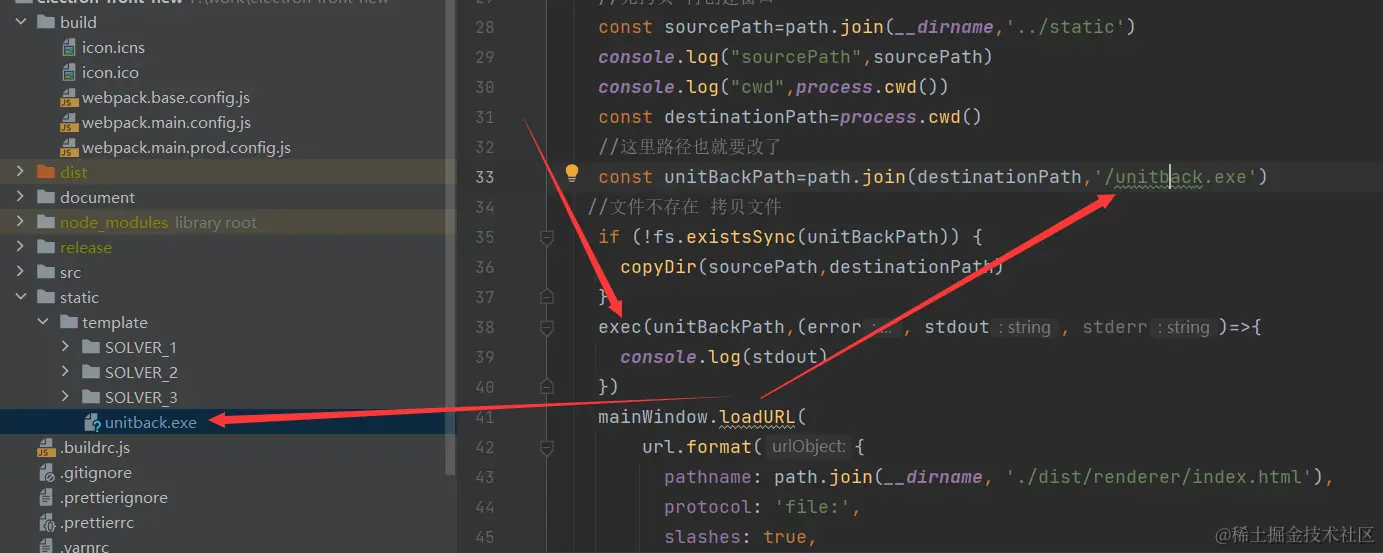Viewport: 1383px width, 553px height.
Task: Click line number 41 in the gutter
Action: [484, 417]
